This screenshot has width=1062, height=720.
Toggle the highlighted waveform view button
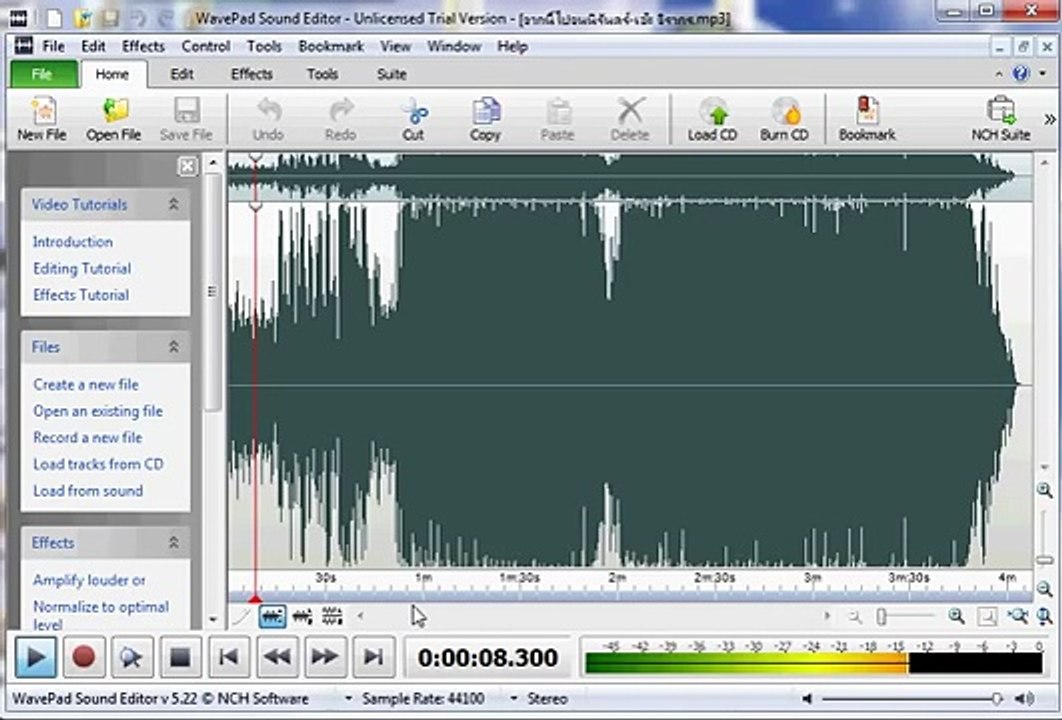pyautogui.click(x=272, y=616)
